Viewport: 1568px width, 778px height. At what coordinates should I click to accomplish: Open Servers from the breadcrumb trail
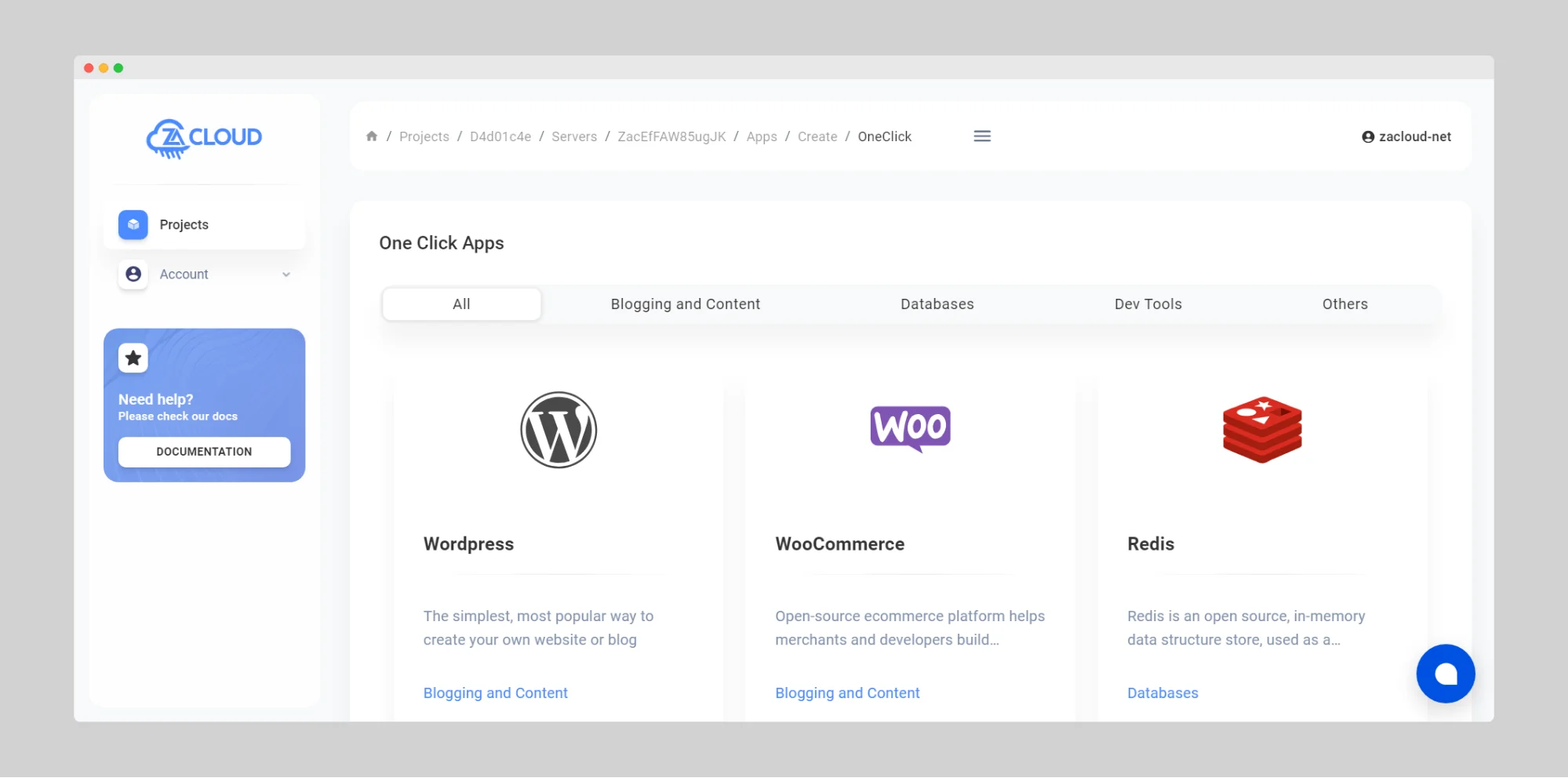tap(573, 136)
